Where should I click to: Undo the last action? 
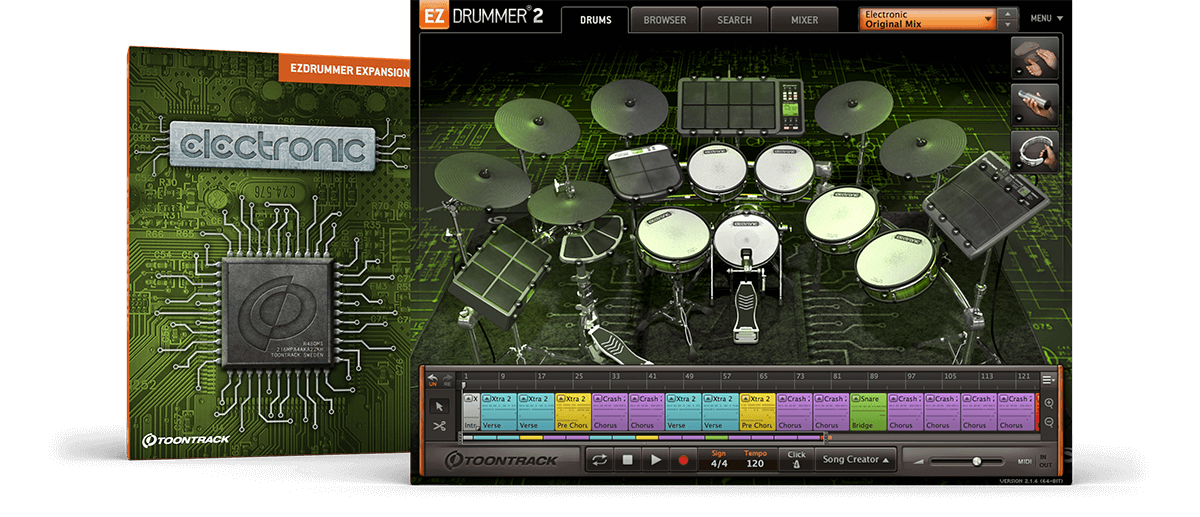[433, 378]
